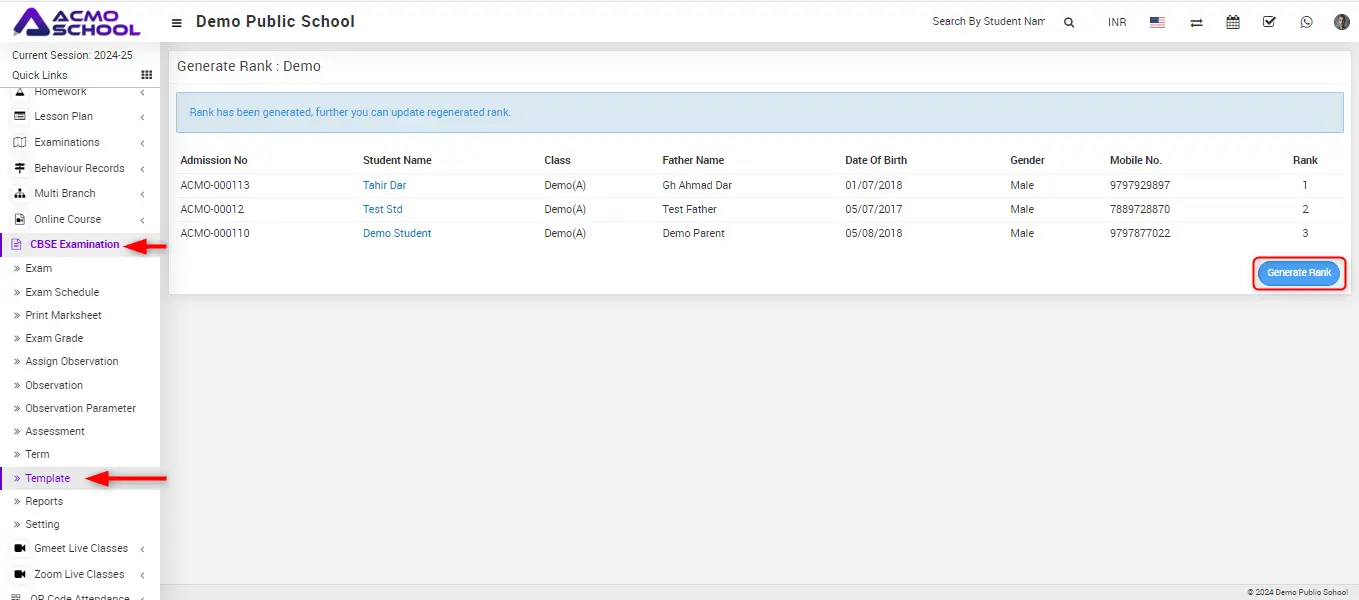Open the Print Marksheet submenu item

(63, 315)
